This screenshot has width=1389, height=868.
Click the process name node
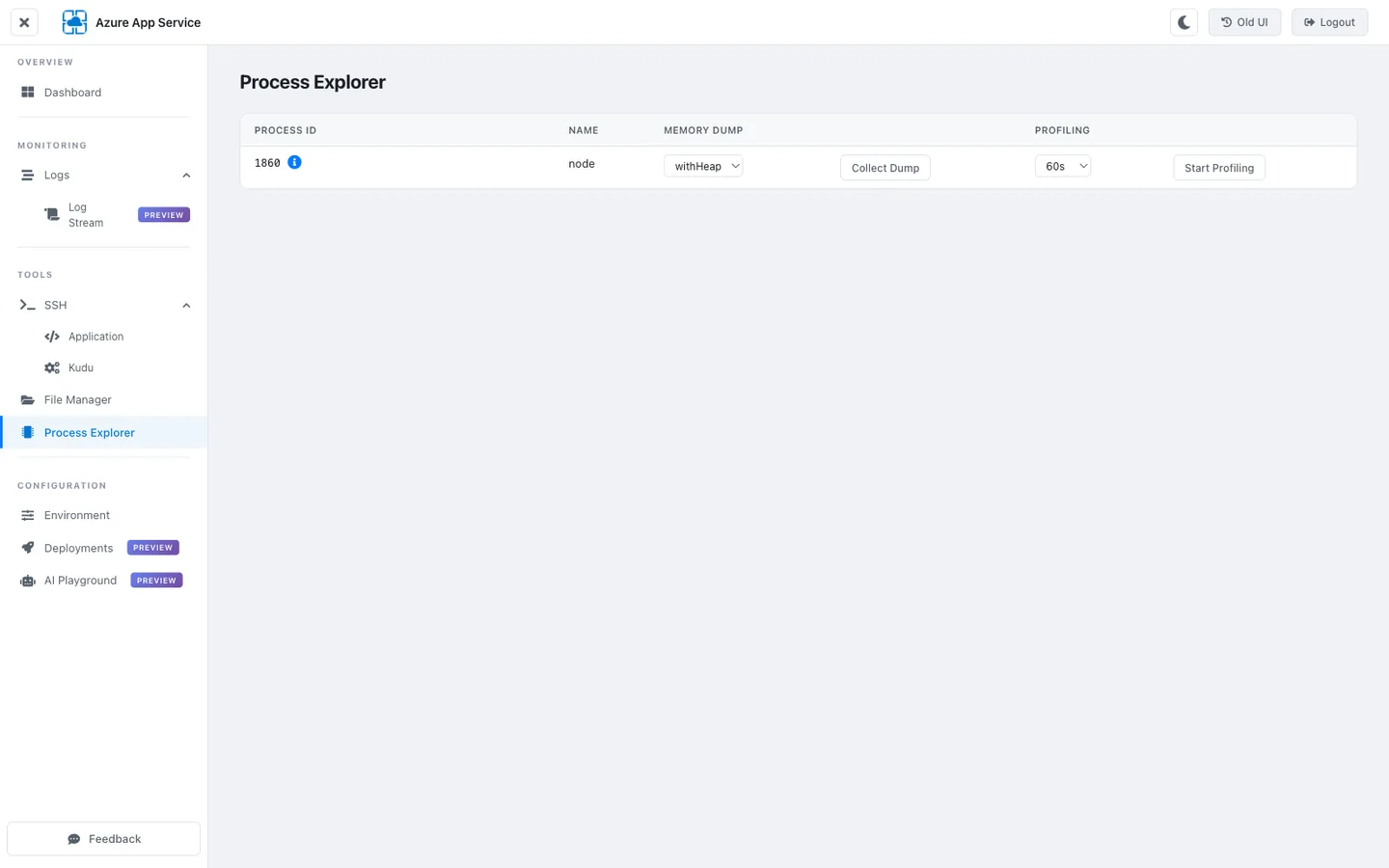[x=582, y=164]
